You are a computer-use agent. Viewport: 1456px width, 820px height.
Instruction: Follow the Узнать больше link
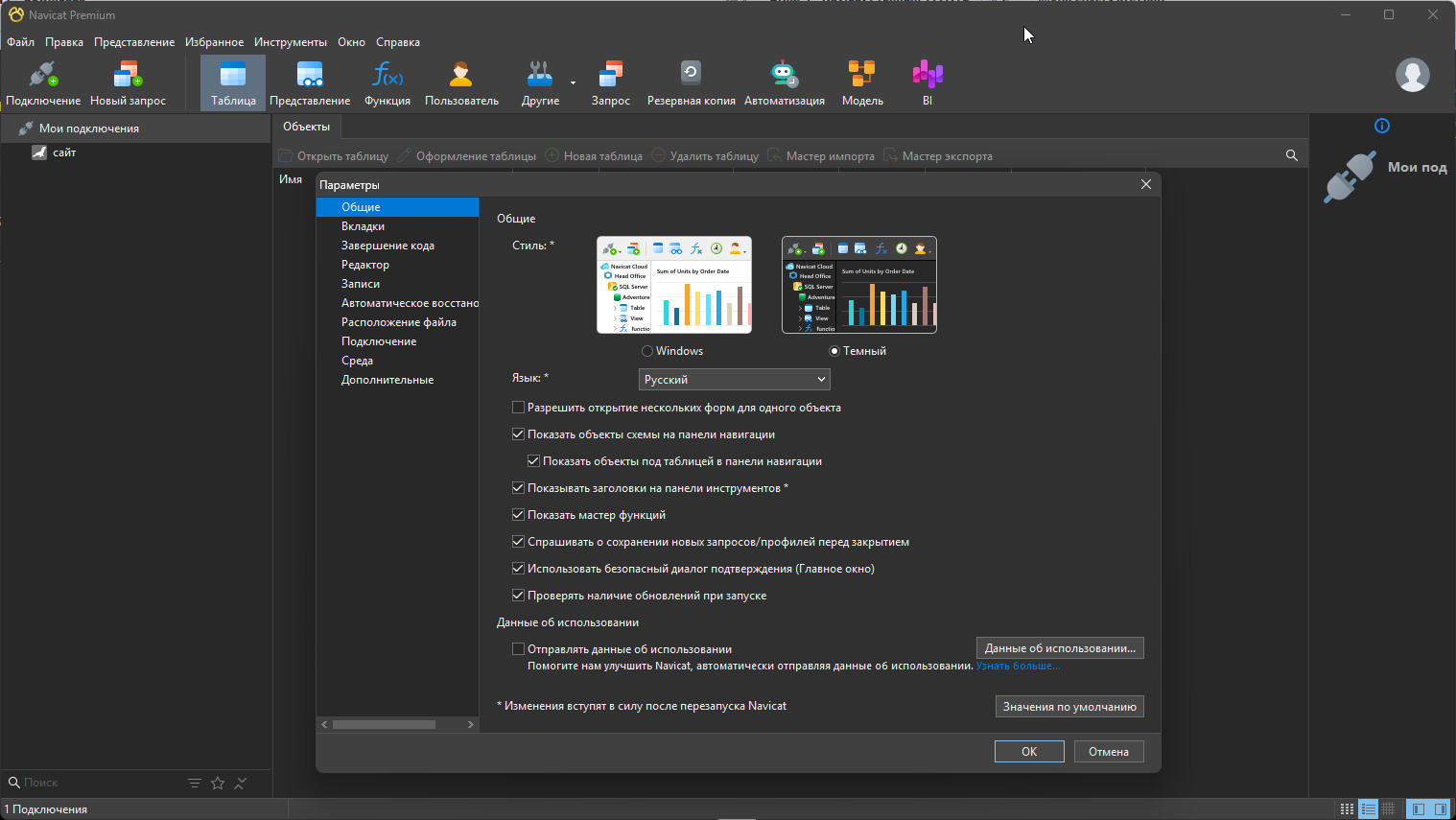pyautogui.click(x=1018, y=666)
